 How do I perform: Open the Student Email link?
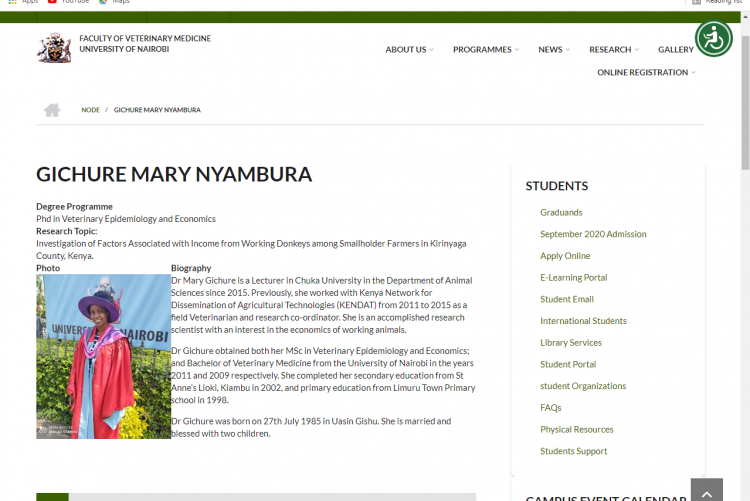pos(567,299)
